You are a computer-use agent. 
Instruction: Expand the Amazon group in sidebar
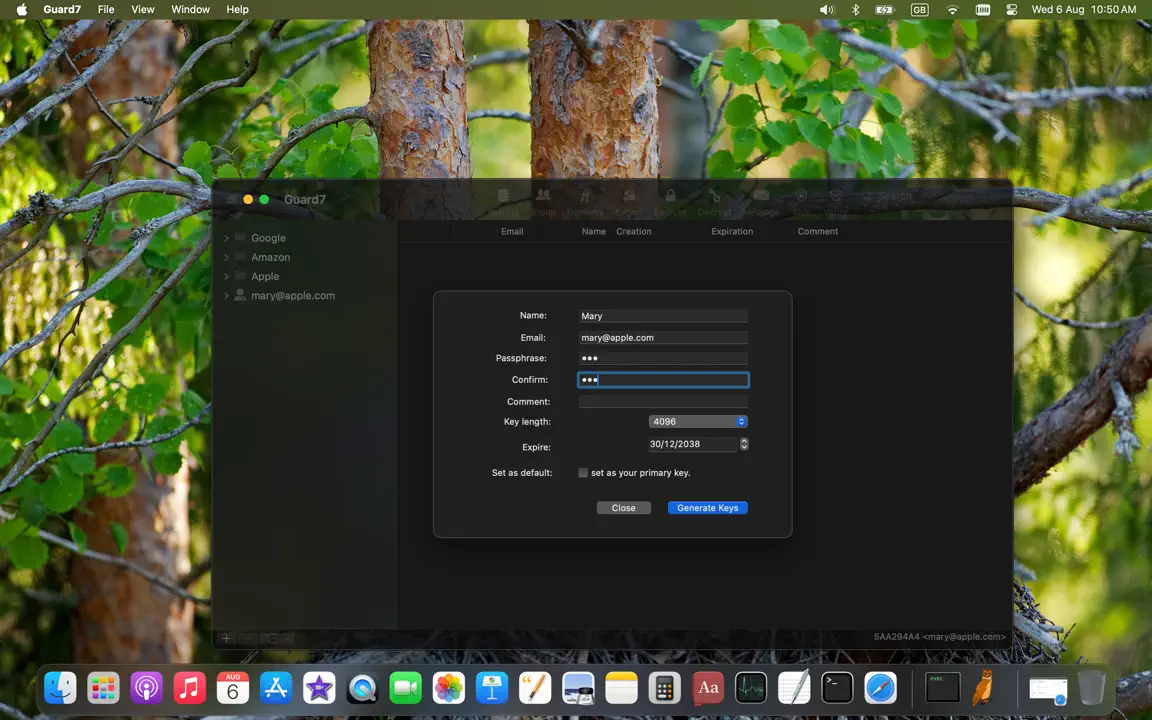[x=226, y=257]
